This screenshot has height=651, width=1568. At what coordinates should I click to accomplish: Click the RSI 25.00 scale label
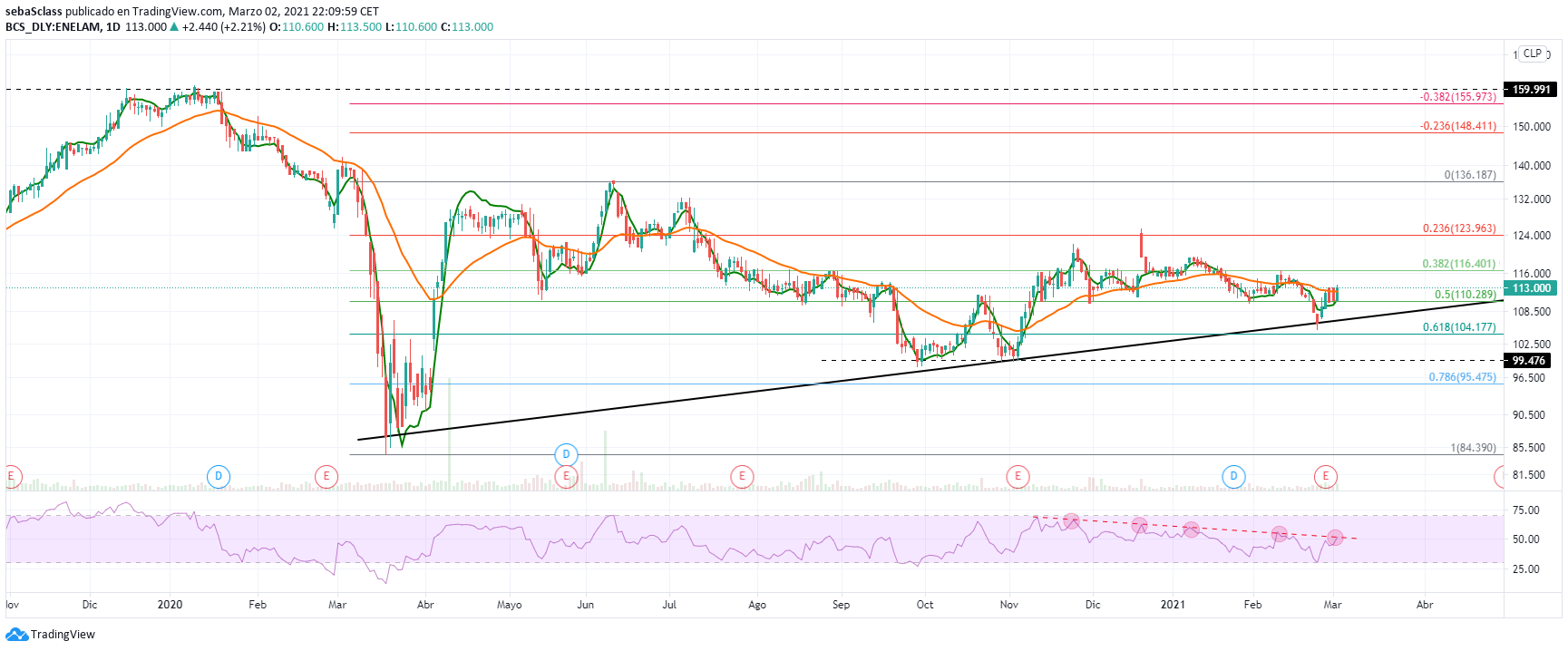(x=1526, y=569)
